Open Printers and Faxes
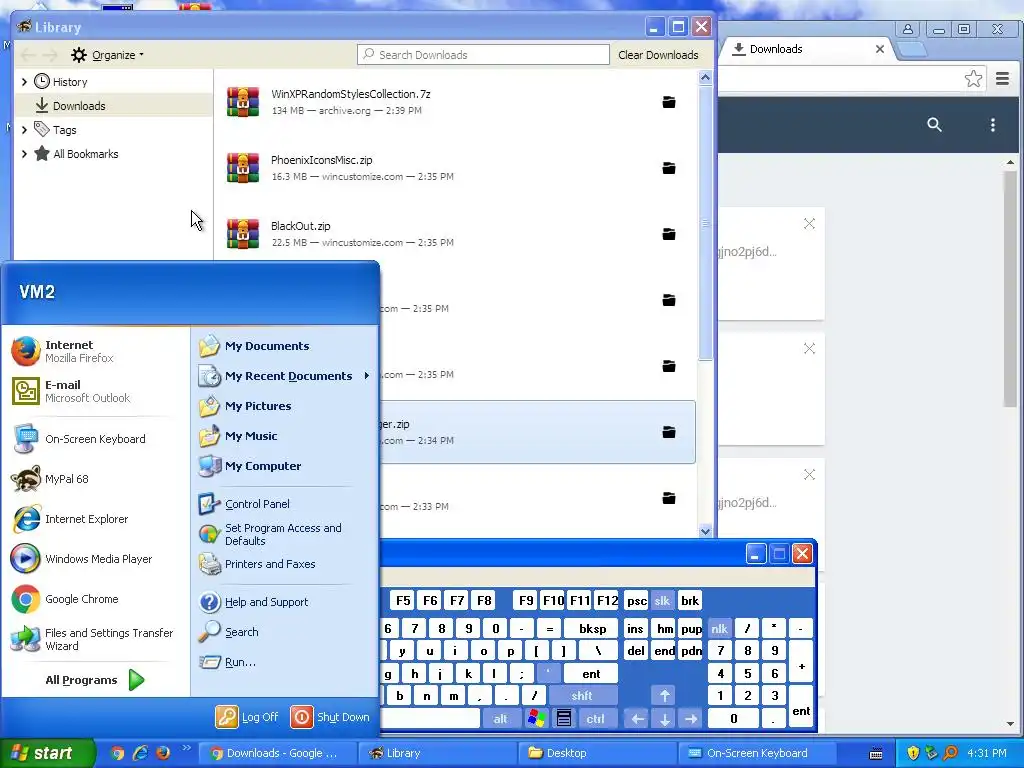Viewport: 1024px width, 768px height. 285,564
